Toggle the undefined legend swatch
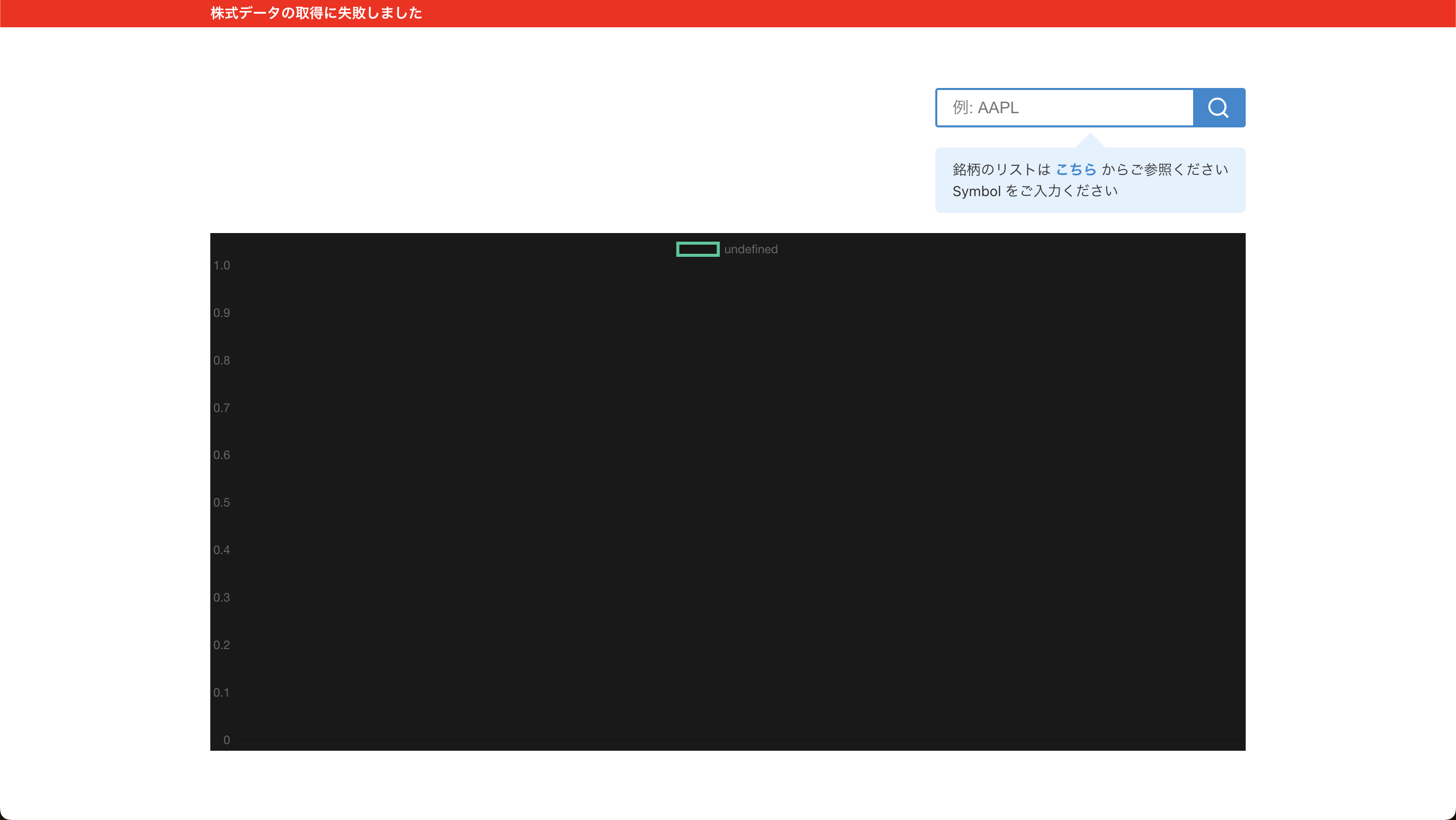This screenshot has height=820, width=1456. (698, 249)
